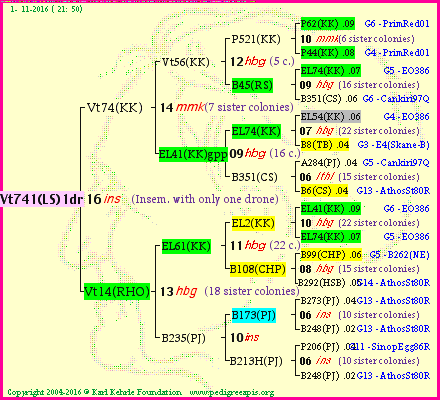Click EL74(KK) .07 below P44(KK)

coord(331,71)
